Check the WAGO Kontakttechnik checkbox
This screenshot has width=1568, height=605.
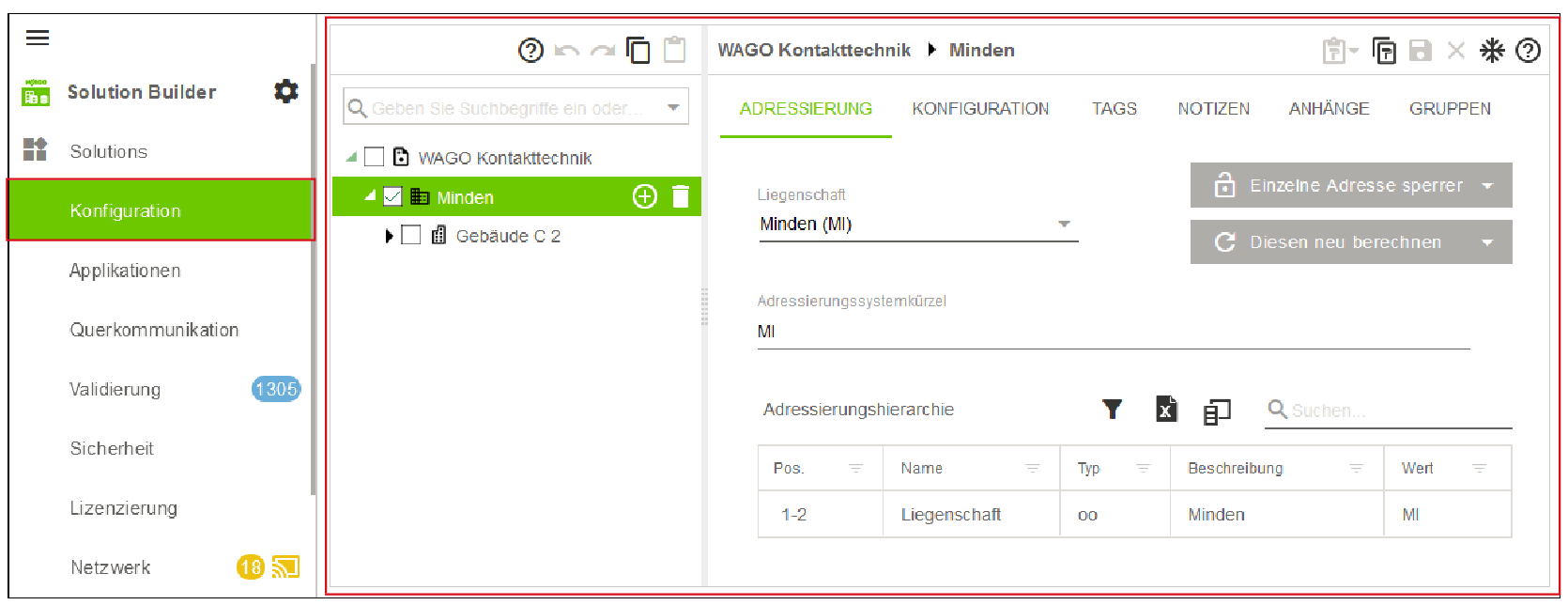(x=374, y=157)
